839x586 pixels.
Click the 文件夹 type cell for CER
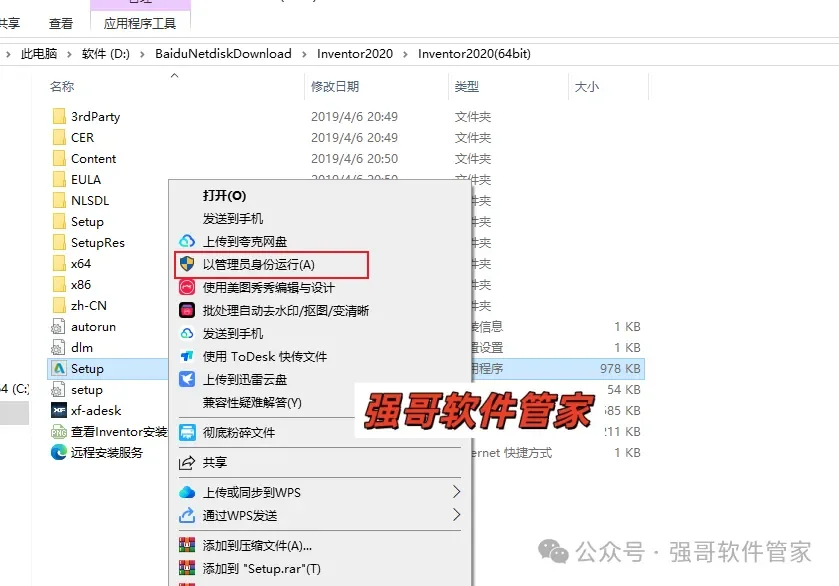(472, 138)
